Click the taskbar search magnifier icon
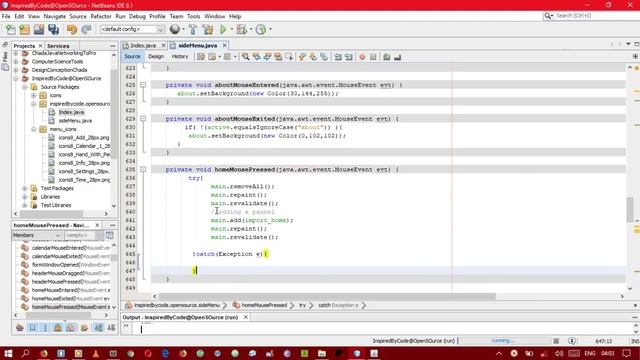The width and height of the screenshot is (640, 360). tap(26, 353)
